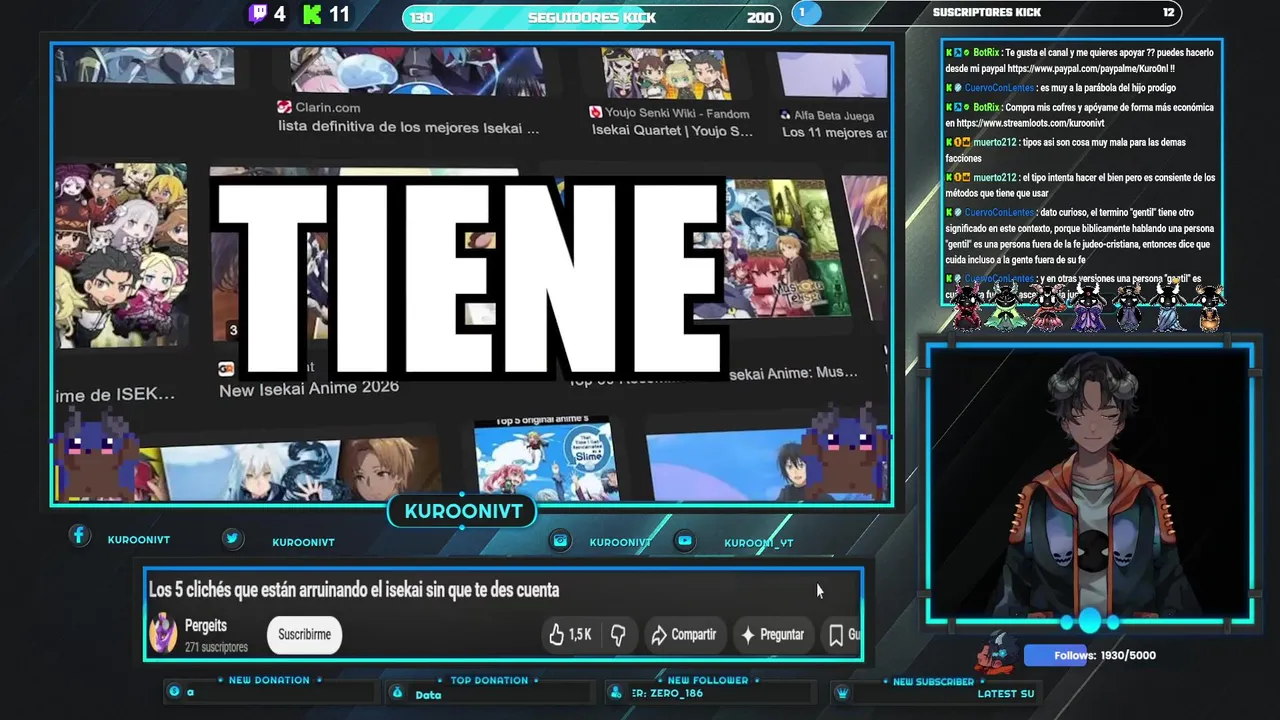
Task: Click the 'Data' top donation value
Action: pos(428,695)
